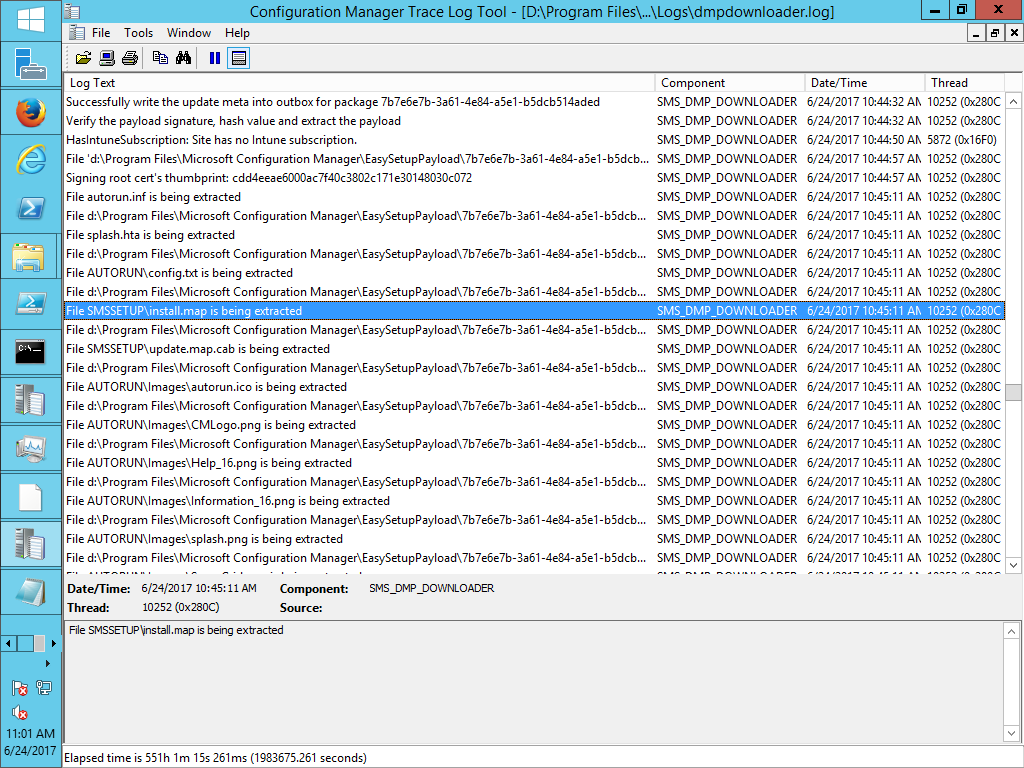
Task: Open the Performance Monitor taskbar icon
Action: click(31, 449)
